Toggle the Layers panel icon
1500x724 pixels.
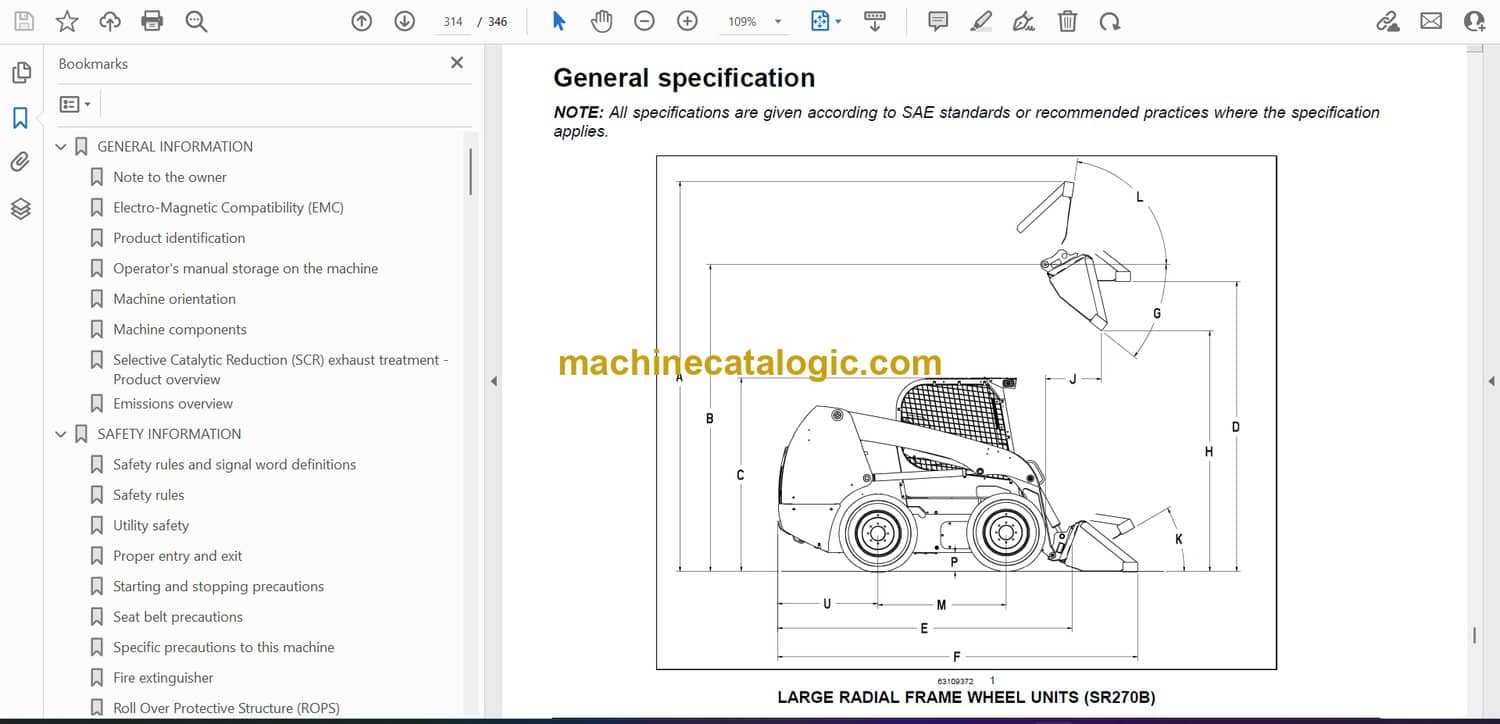20,208
